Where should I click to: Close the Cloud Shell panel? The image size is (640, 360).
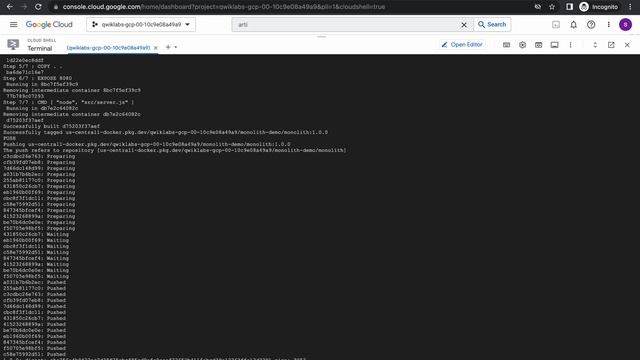[x=627, y=45]
